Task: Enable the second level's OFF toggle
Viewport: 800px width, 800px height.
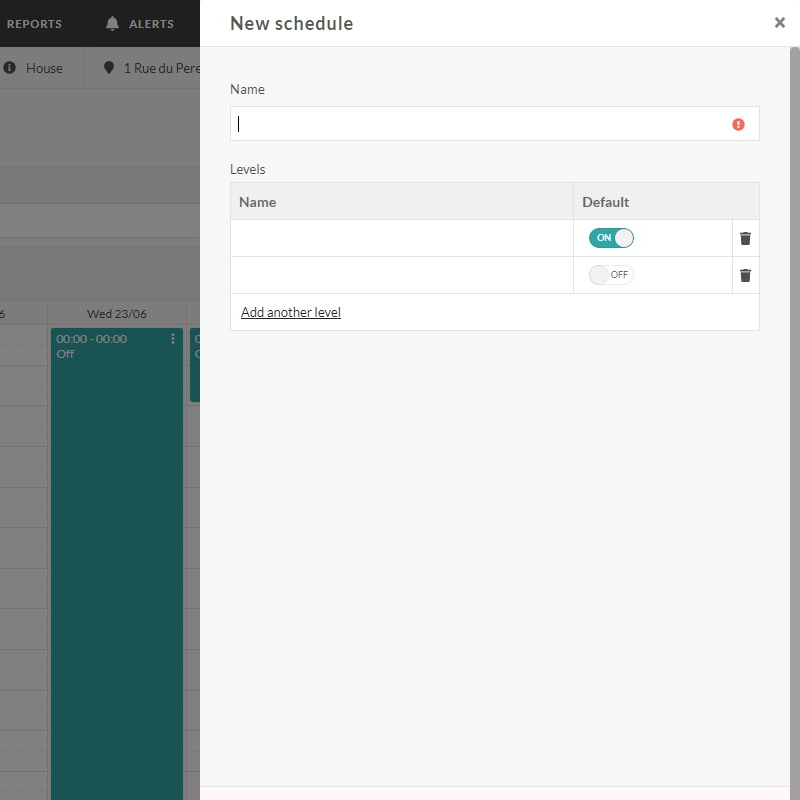Action: 610,274
